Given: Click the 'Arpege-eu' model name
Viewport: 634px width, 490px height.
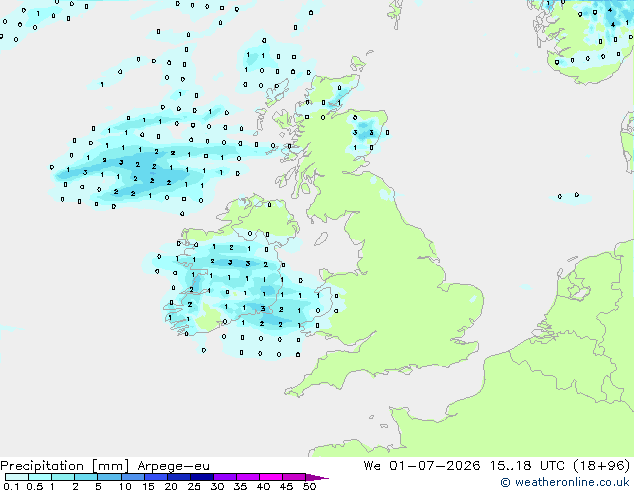Looking at the screenshot, I should tap(173, 466).
